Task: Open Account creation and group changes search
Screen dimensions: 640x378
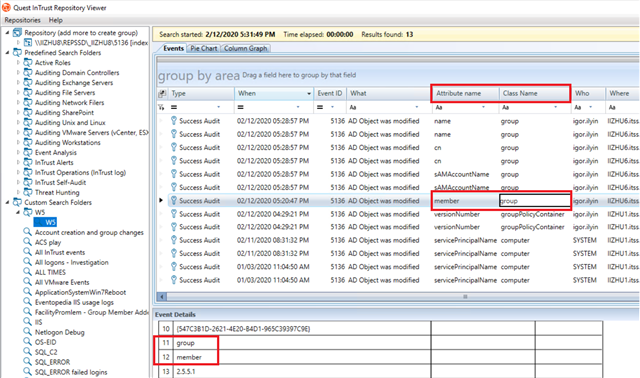Action: [x=89, y=232]
